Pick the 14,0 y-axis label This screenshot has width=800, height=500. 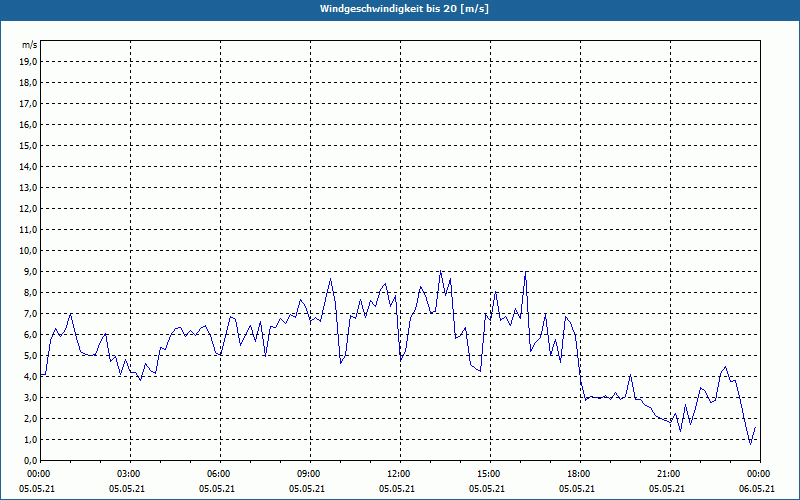[x=28, y=166]
